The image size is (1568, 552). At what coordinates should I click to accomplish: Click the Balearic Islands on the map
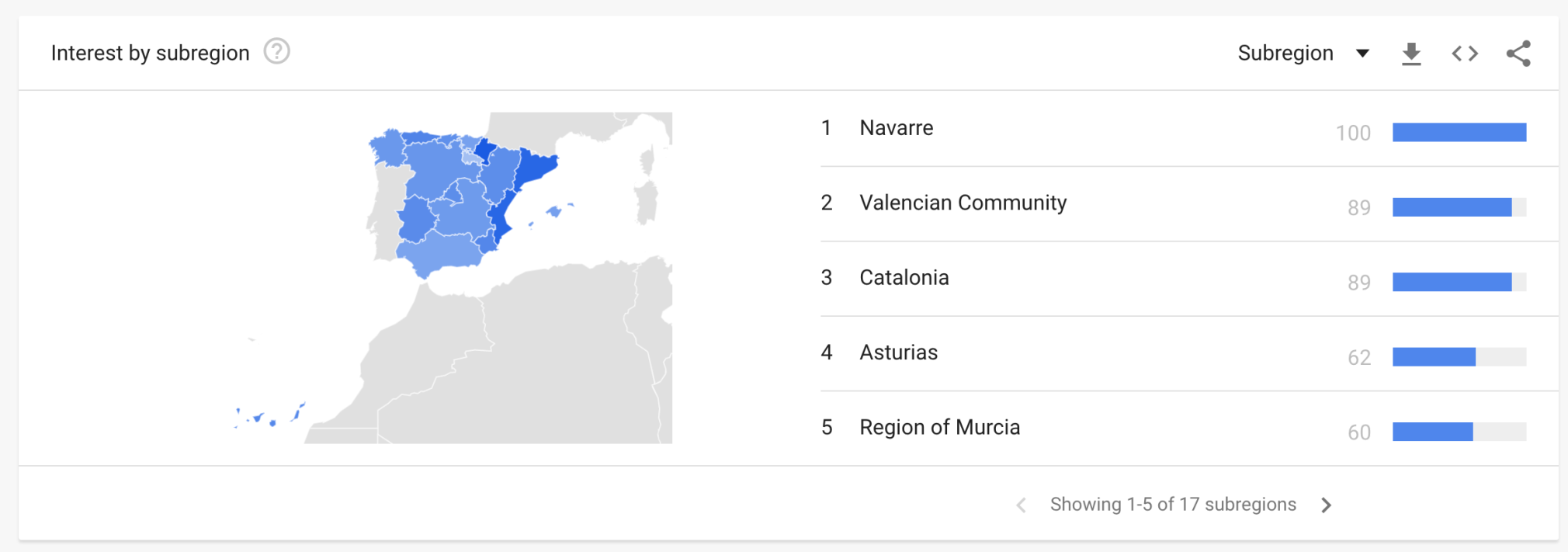tap(553, 211)
